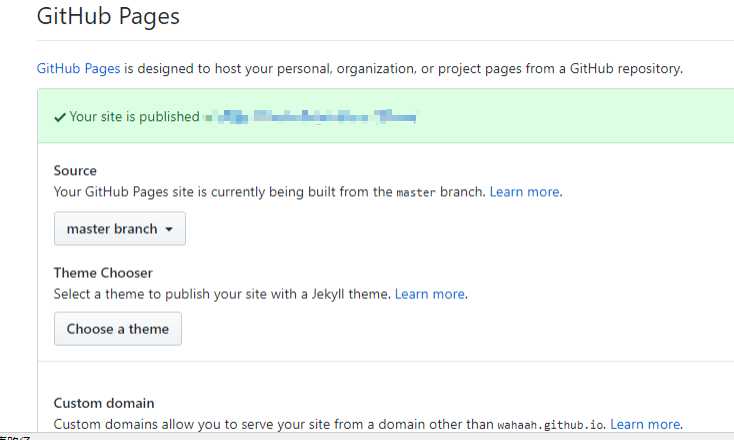This screenshot has height=440, width=734.
Task: Click the Theme Chooser section heading
Action: pos(103,273)
